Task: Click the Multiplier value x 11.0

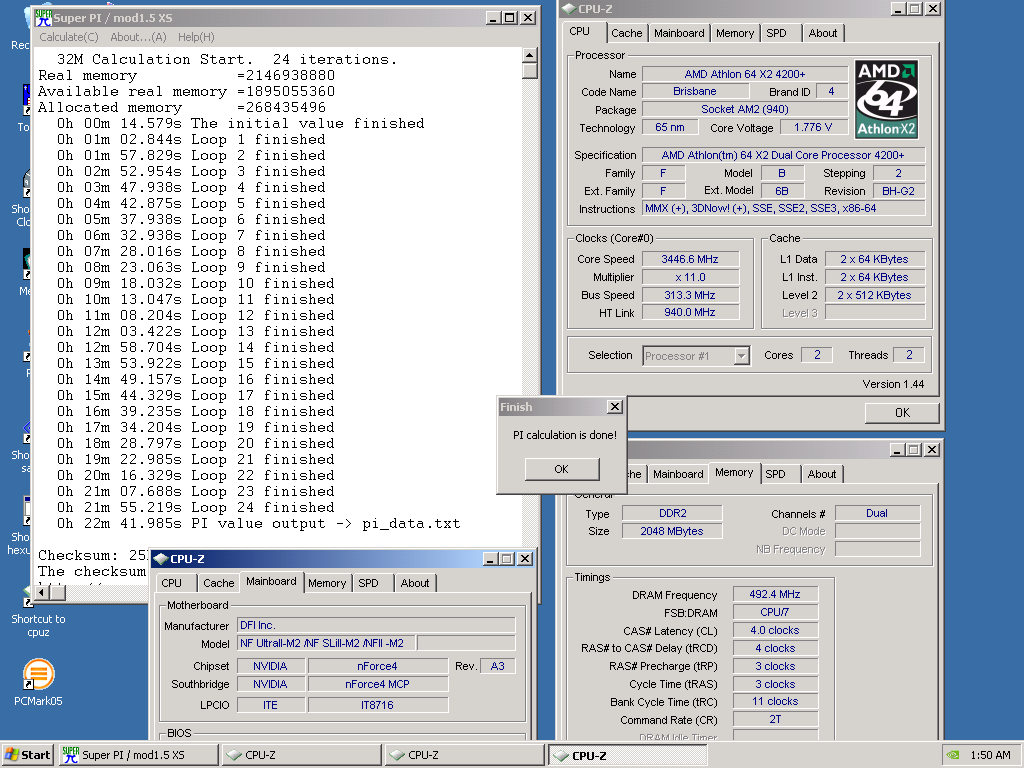Action: (690, 278)
